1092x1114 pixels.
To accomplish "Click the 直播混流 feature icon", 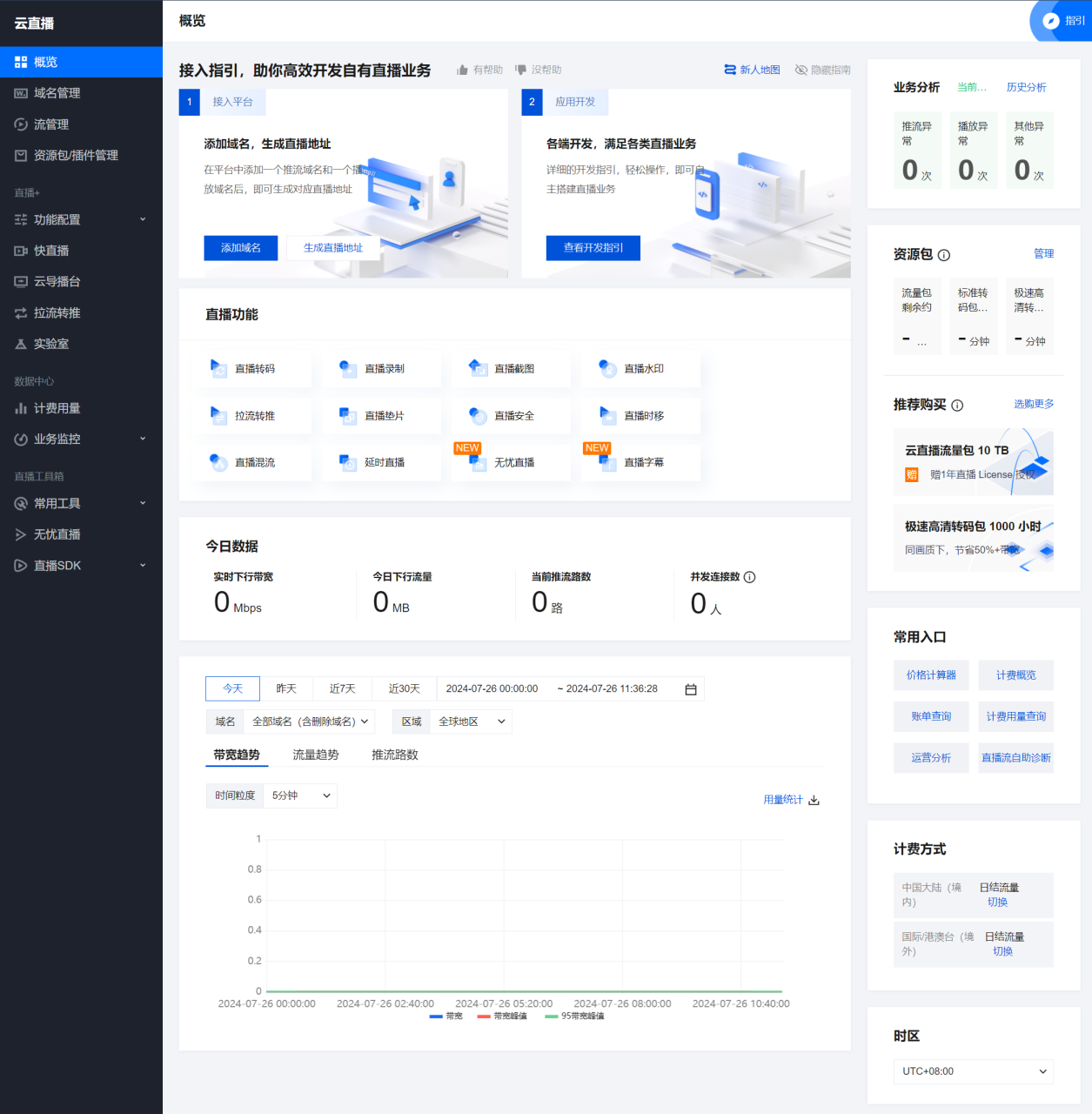I will 218,462.
